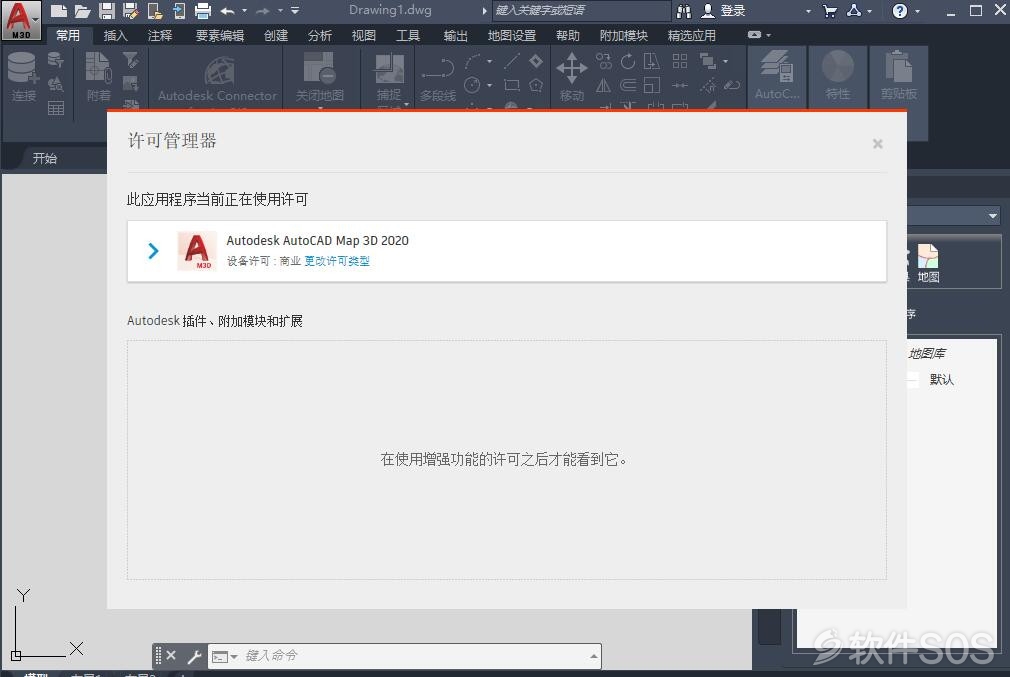
Task: Switch to the 常用 ribbon tab
Action: pyautogui.click(x=68, y=35)
